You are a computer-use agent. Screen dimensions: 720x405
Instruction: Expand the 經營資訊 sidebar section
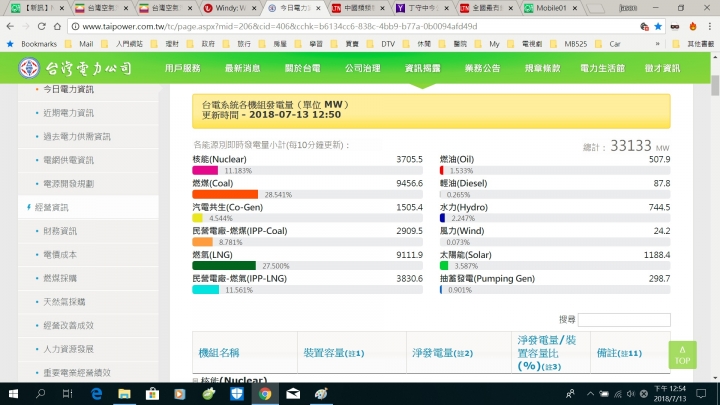[x=50, y=207]
